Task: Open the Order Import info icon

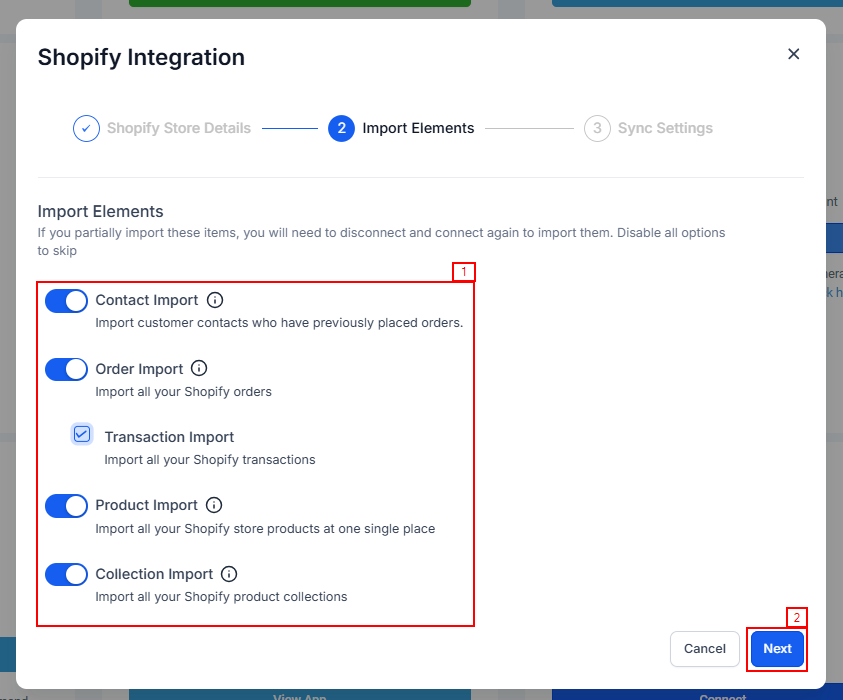Action: click(199, 368)
